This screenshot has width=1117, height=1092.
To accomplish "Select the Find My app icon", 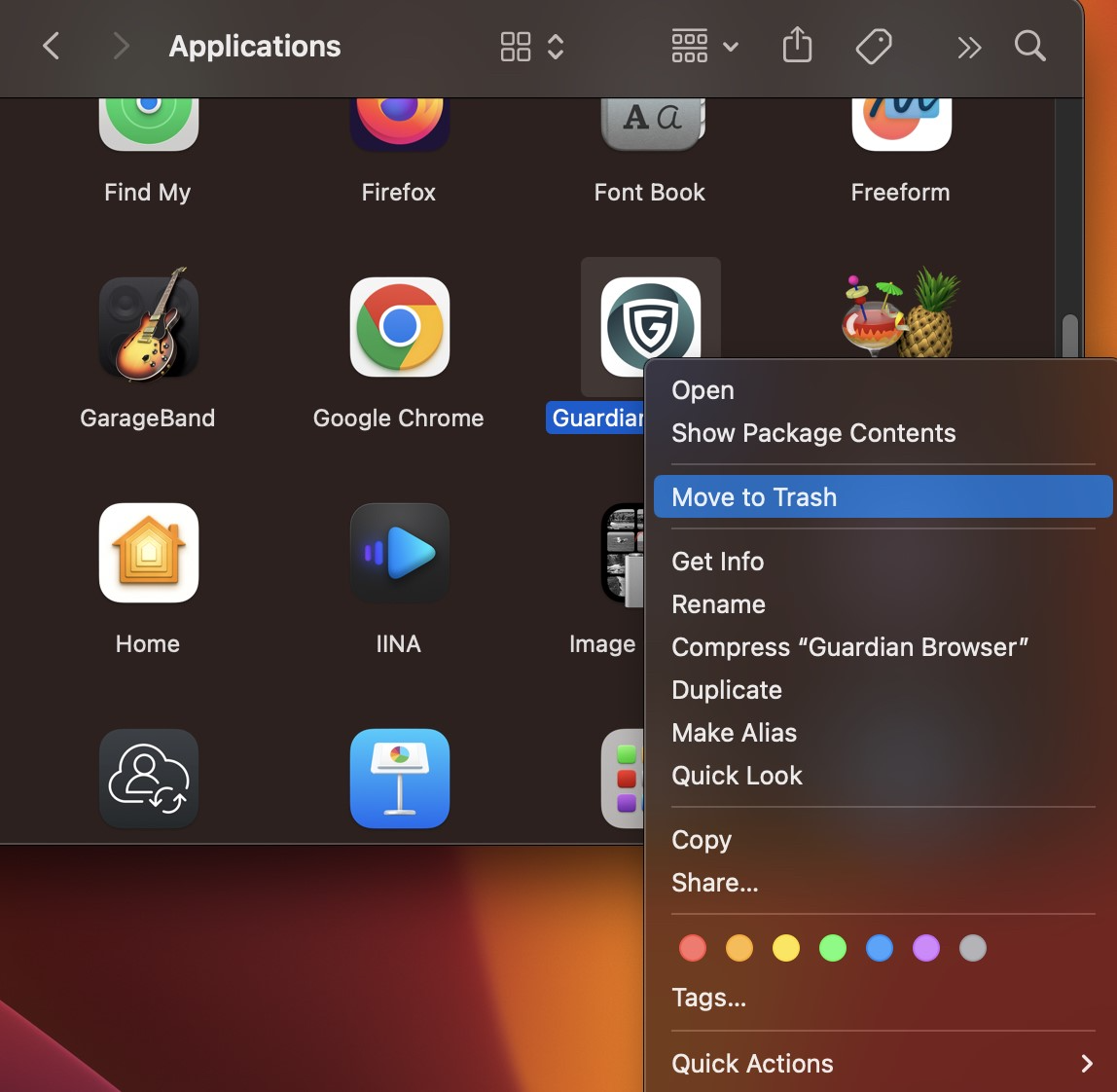I will [x=148, y=124].
